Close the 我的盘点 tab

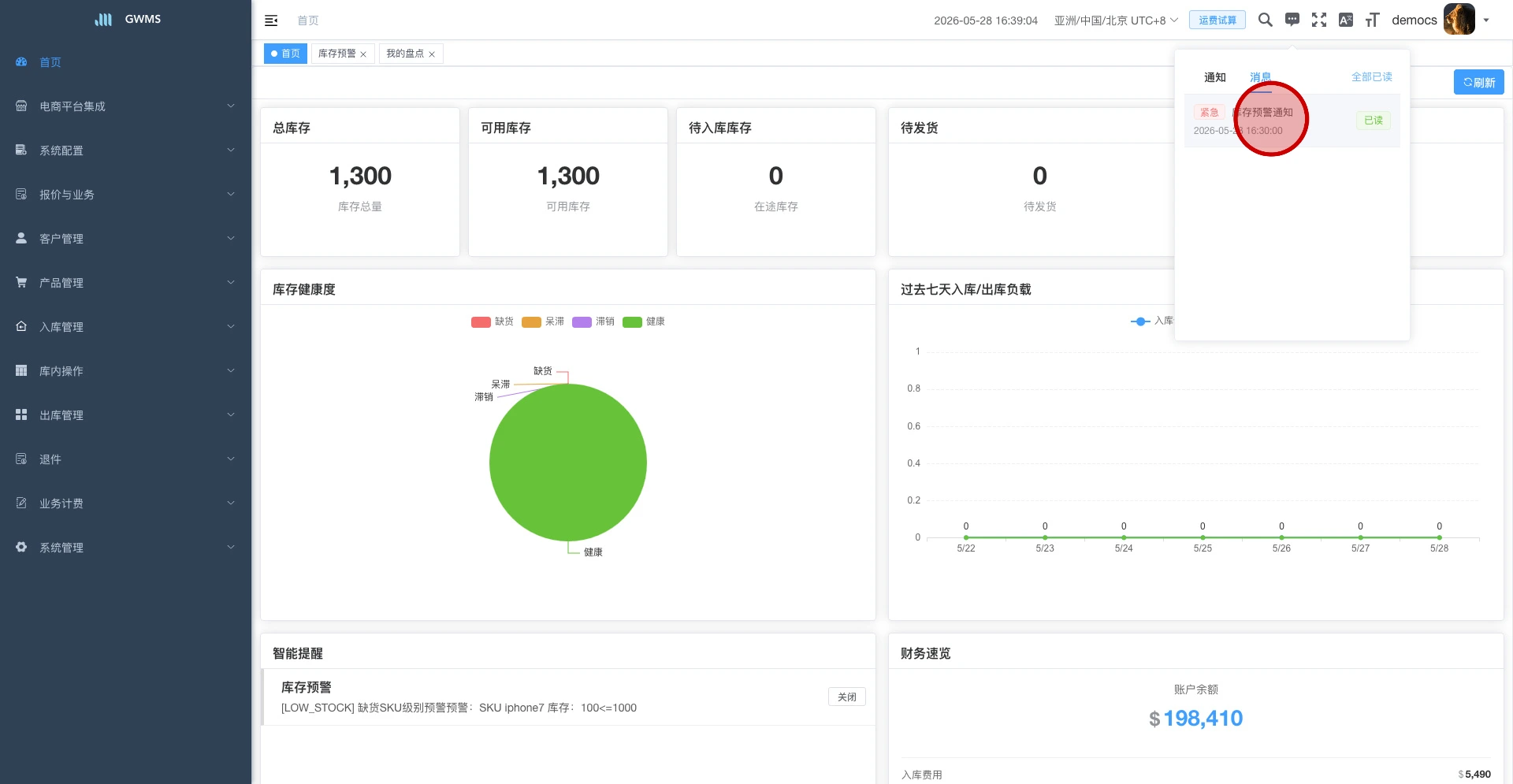pyautogui.click(x=432, y=54)
